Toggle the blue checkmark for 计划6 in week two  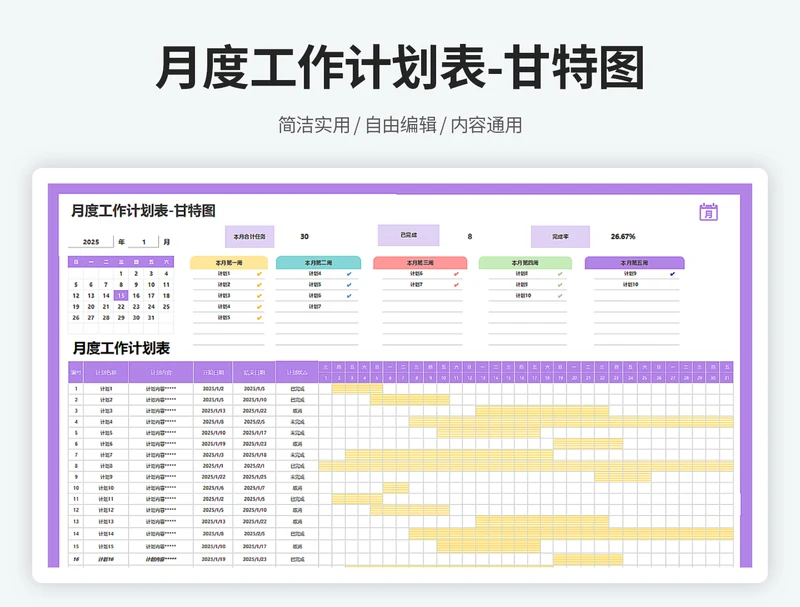[x=349, y=296]
